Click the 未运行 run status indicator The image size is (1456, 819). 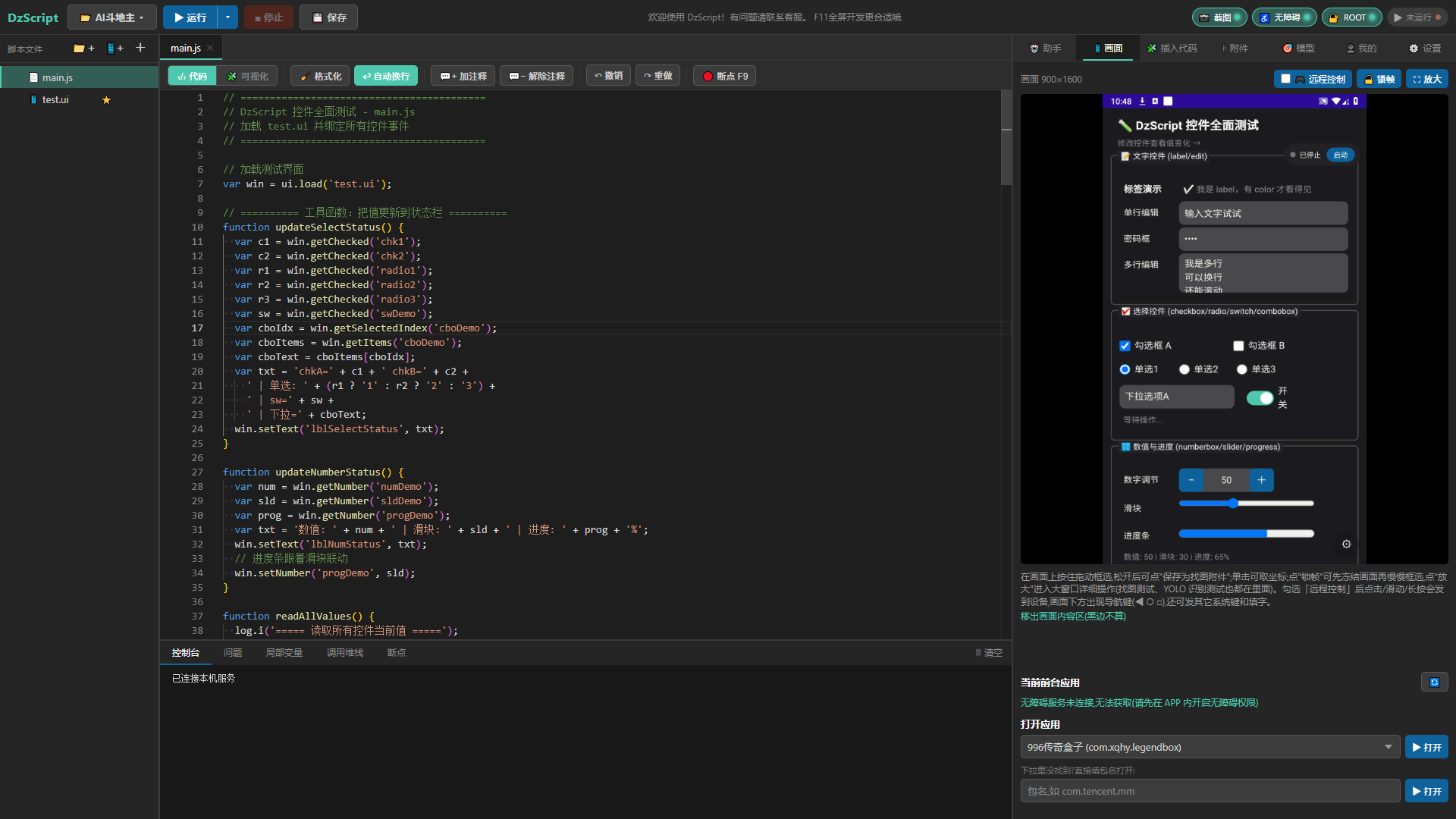(1417, 17)
